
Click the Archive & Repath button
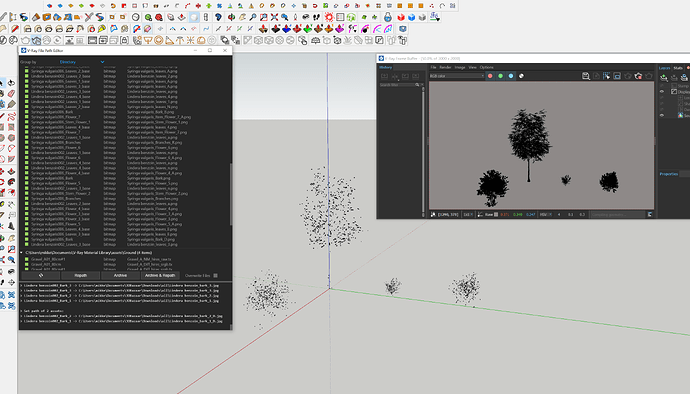[x=160, y=276]
